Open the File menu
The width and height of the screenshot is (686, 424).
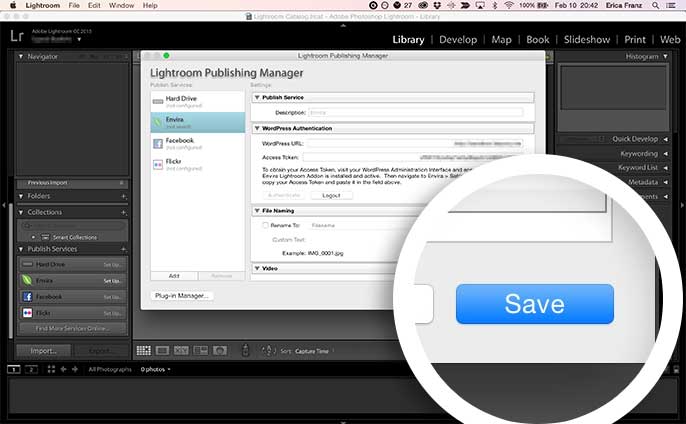tap(74, 5)
